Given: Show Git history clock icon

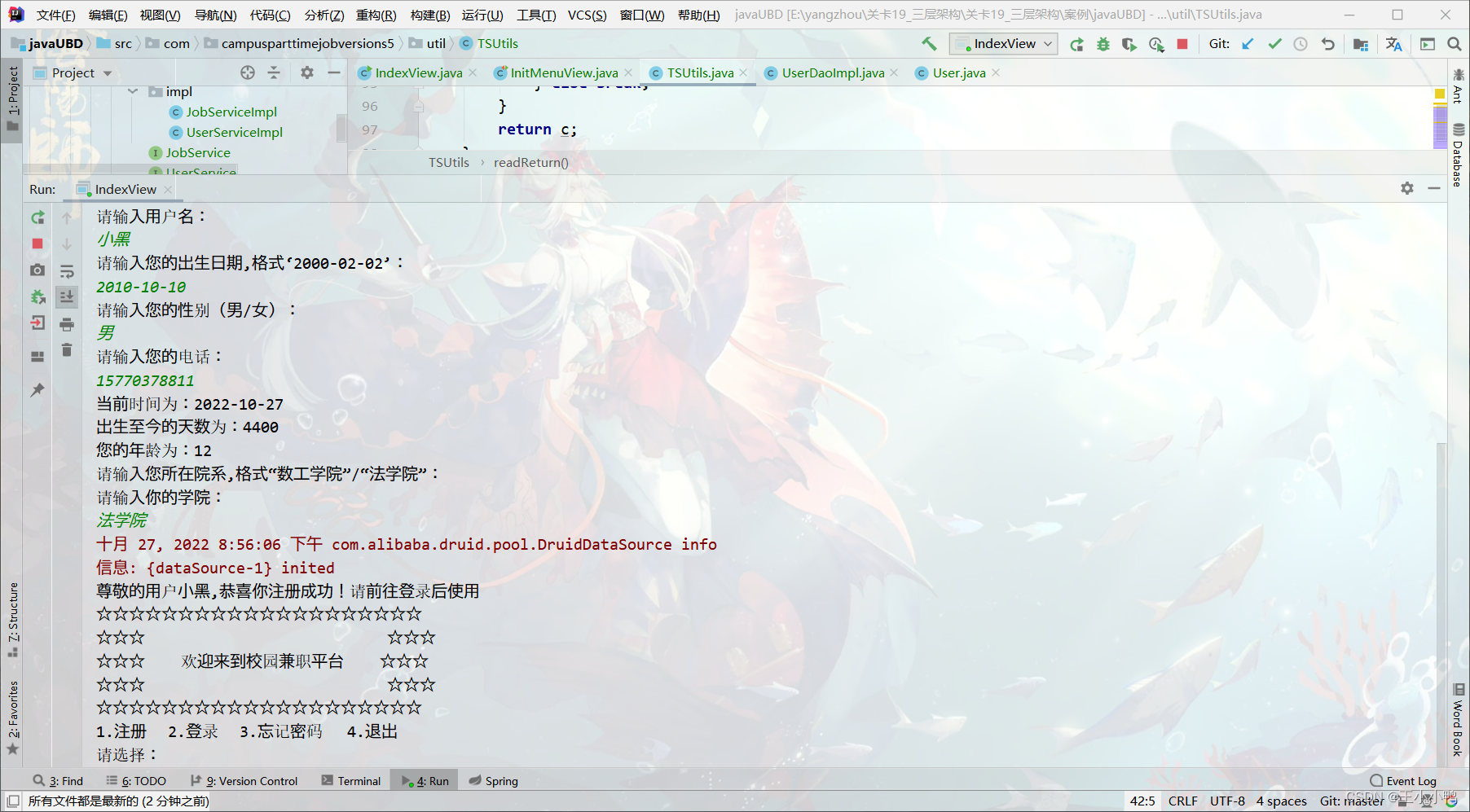Looking at the screenshot, I should [1301, 44].
